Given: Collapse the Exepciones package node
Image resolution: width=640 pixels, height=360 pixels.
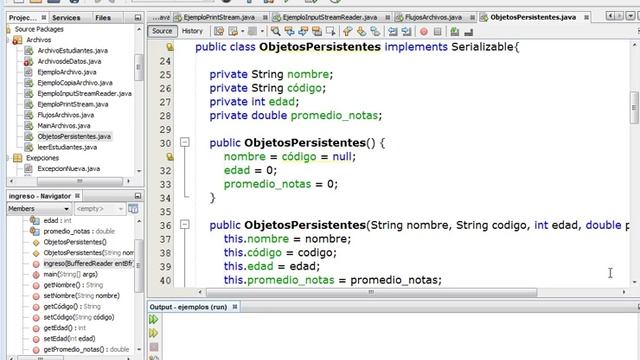Looking at the screenshot, I should click(x=8, y=158).
